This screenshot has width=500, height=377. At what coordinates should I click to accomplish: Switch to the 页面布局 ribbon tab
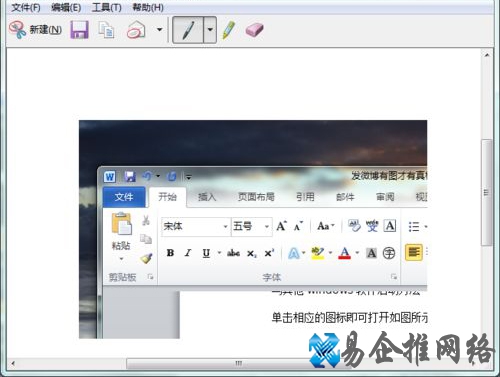coord(256,197)
